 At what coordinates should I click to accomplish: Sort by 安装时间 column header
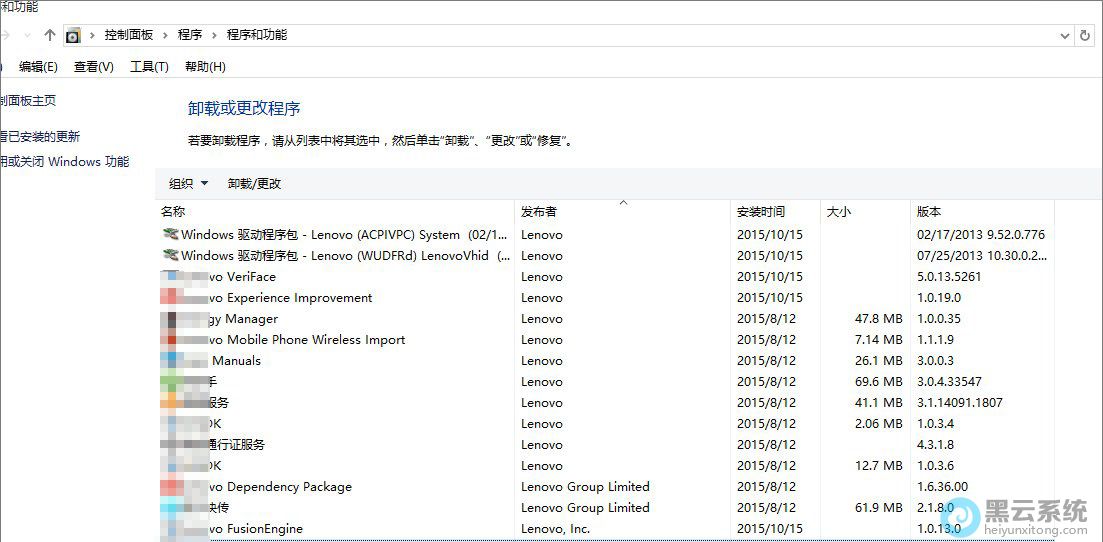761,212
